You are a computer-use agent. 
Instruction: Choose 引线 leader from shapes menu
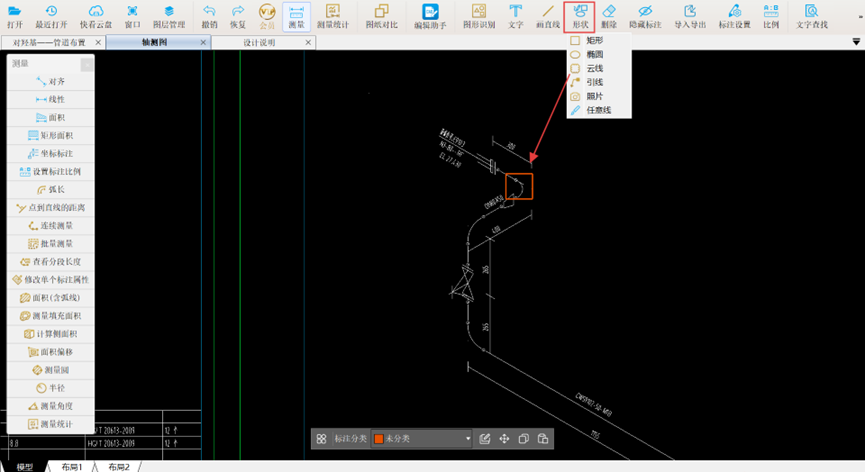tap(599, 82)
